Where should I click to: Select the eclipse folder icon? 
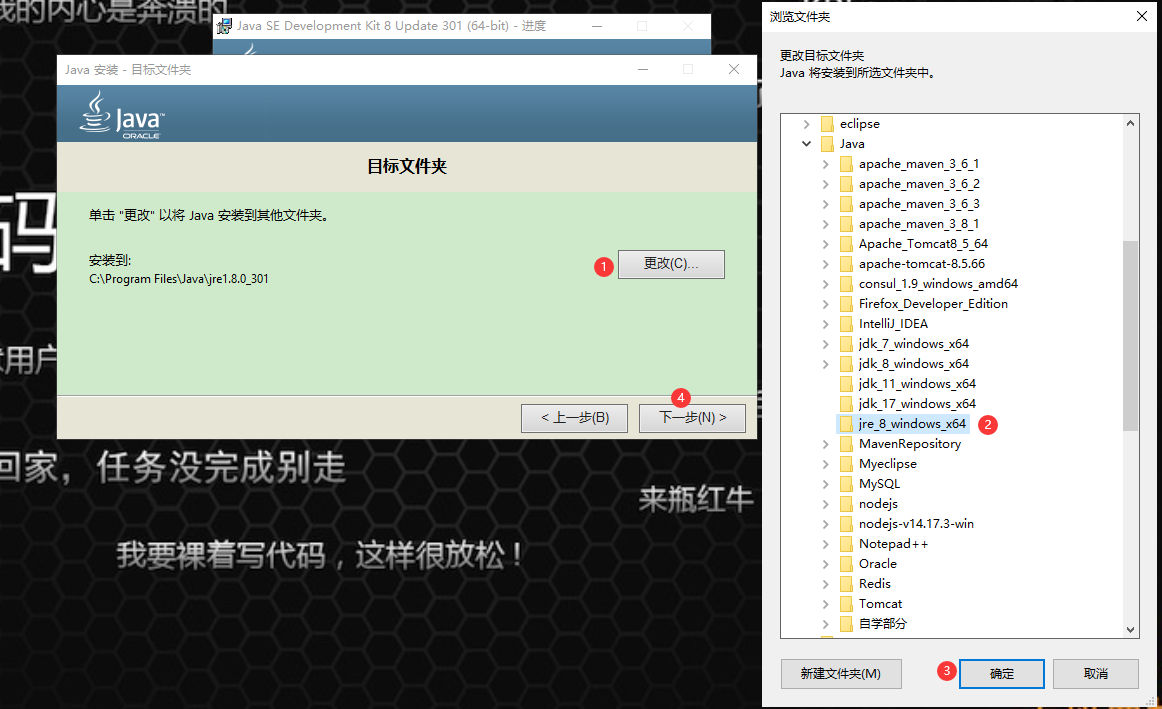827,124
